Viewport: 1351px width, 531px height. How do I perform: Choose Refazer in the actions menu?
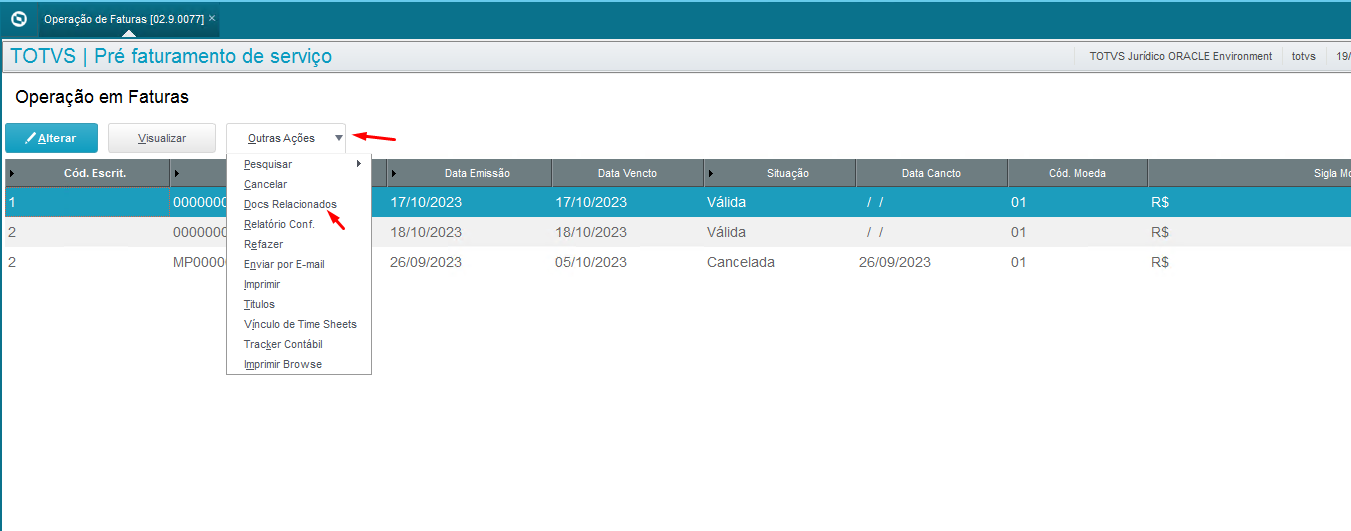pos(263,244)
